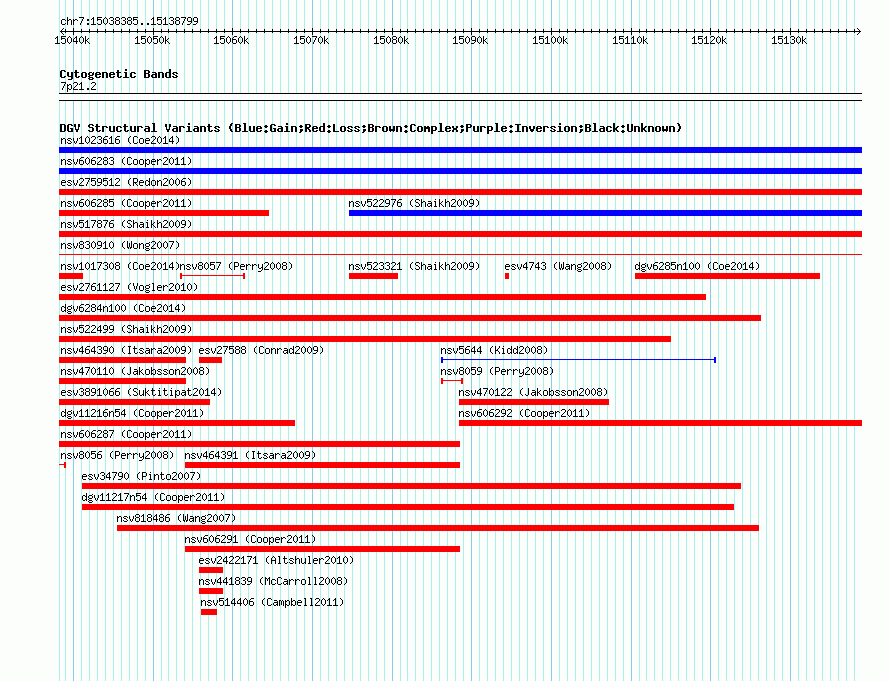Click the nsv464390 (Itsara2009) label
Screen dimensions: 890x681
(x=126, y=350)
